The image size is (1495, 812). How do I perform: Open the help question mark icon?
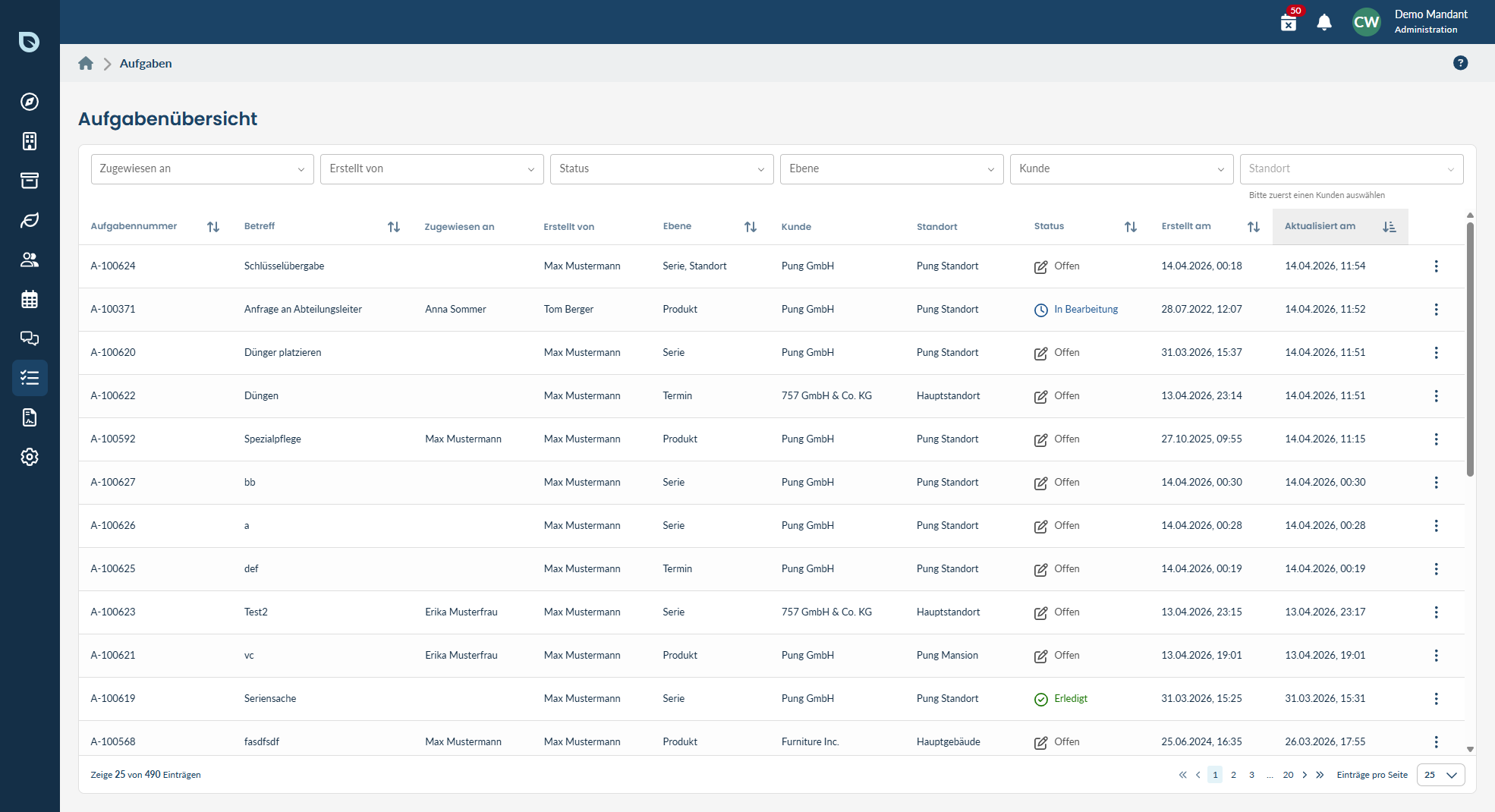point(1460,63)
